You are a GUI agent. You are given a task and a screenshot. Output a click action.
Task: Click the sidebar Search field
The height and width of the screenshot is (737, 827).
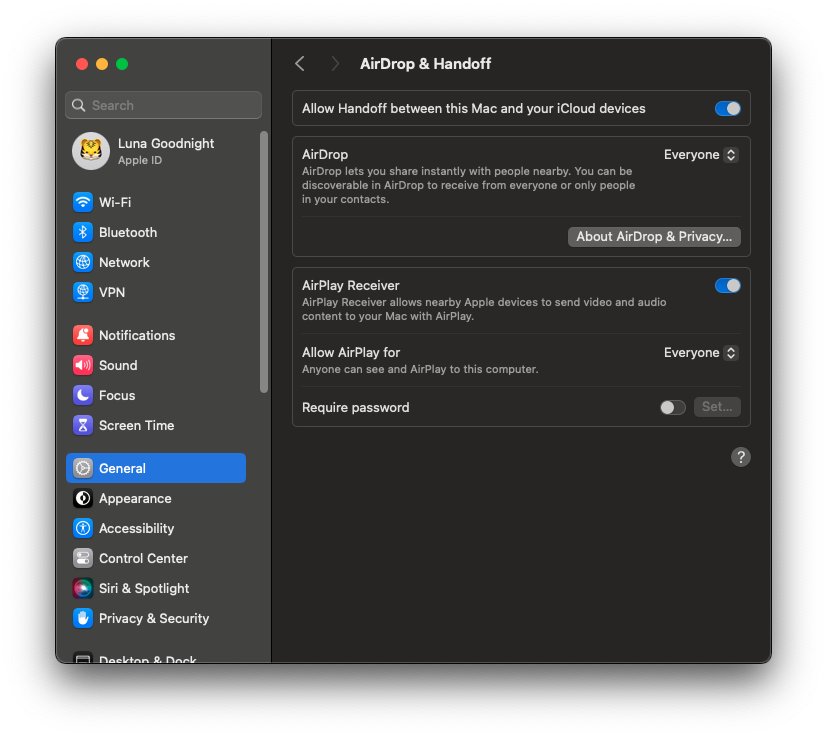pyautogui.click(x=163, y=105)
